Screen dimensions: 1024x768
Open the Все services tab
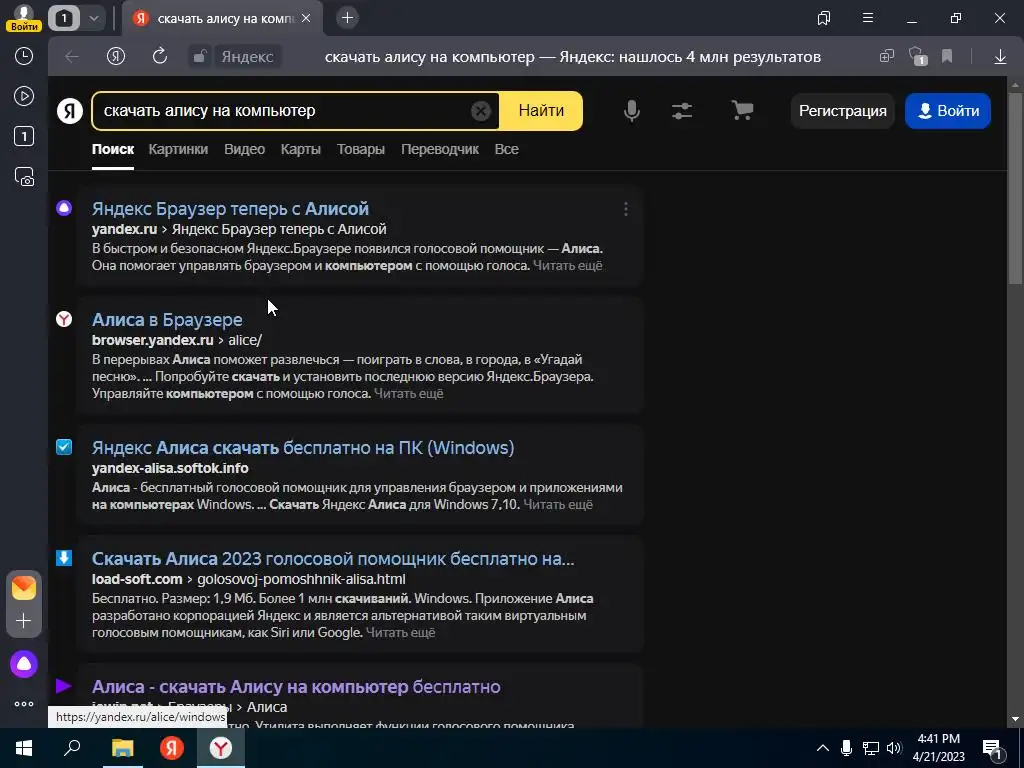pos(507,149)
